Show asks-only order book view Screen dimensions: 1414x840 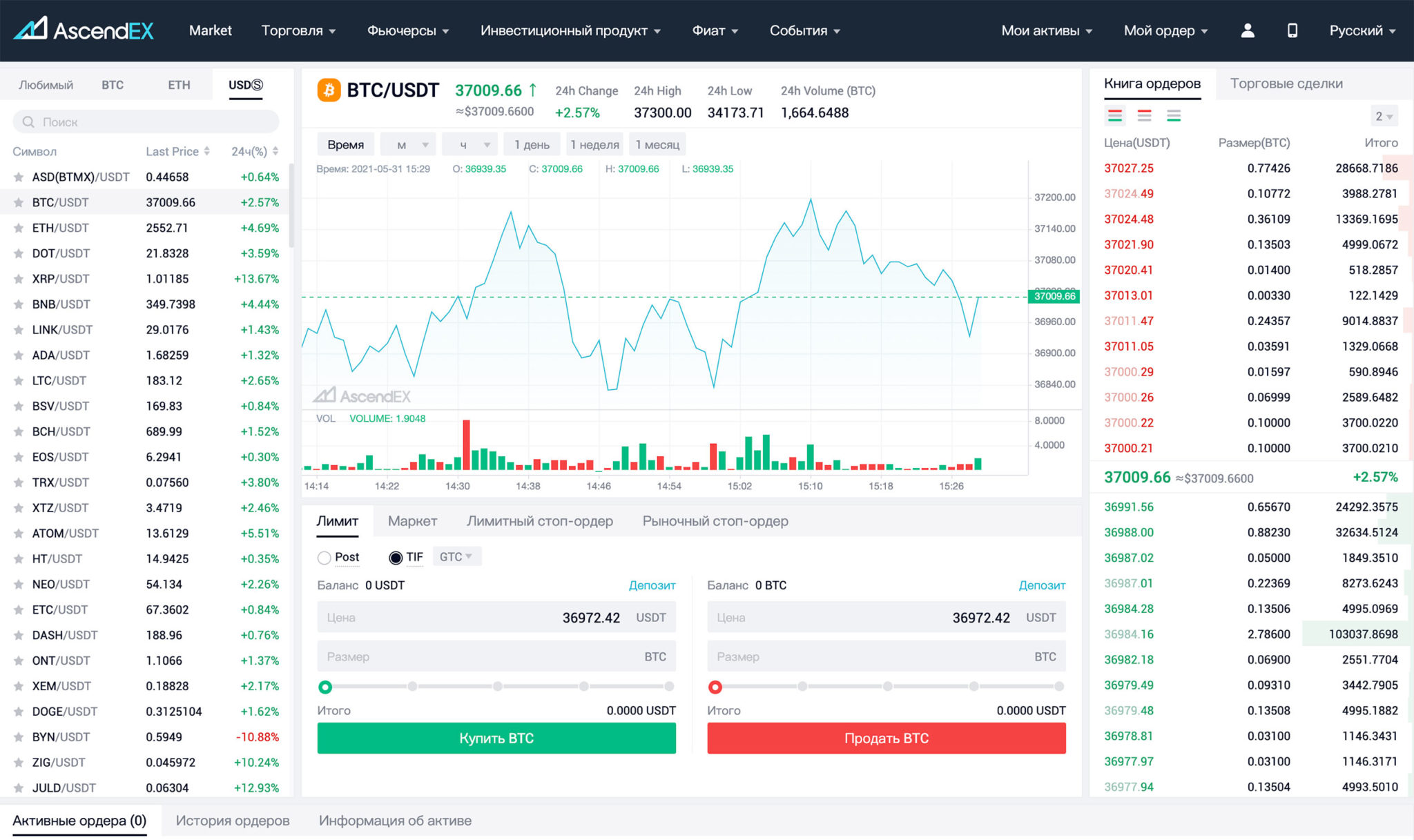(1144, 116)
